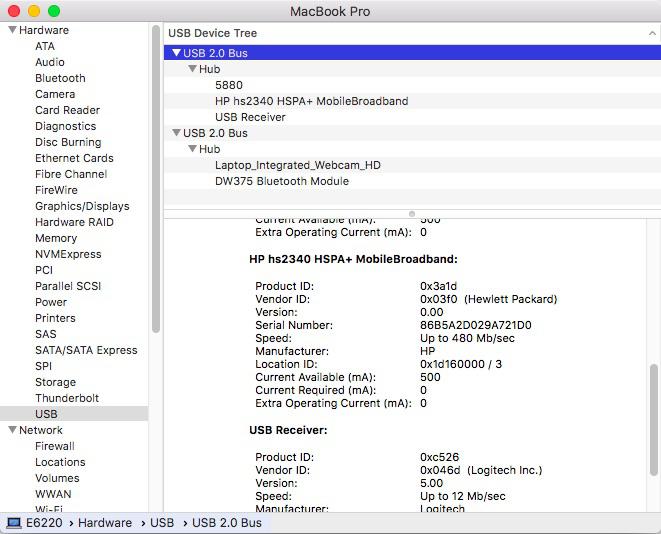Select SAS in the sidebar
This screenshot has height=534, width=661.
pos(46,334)
